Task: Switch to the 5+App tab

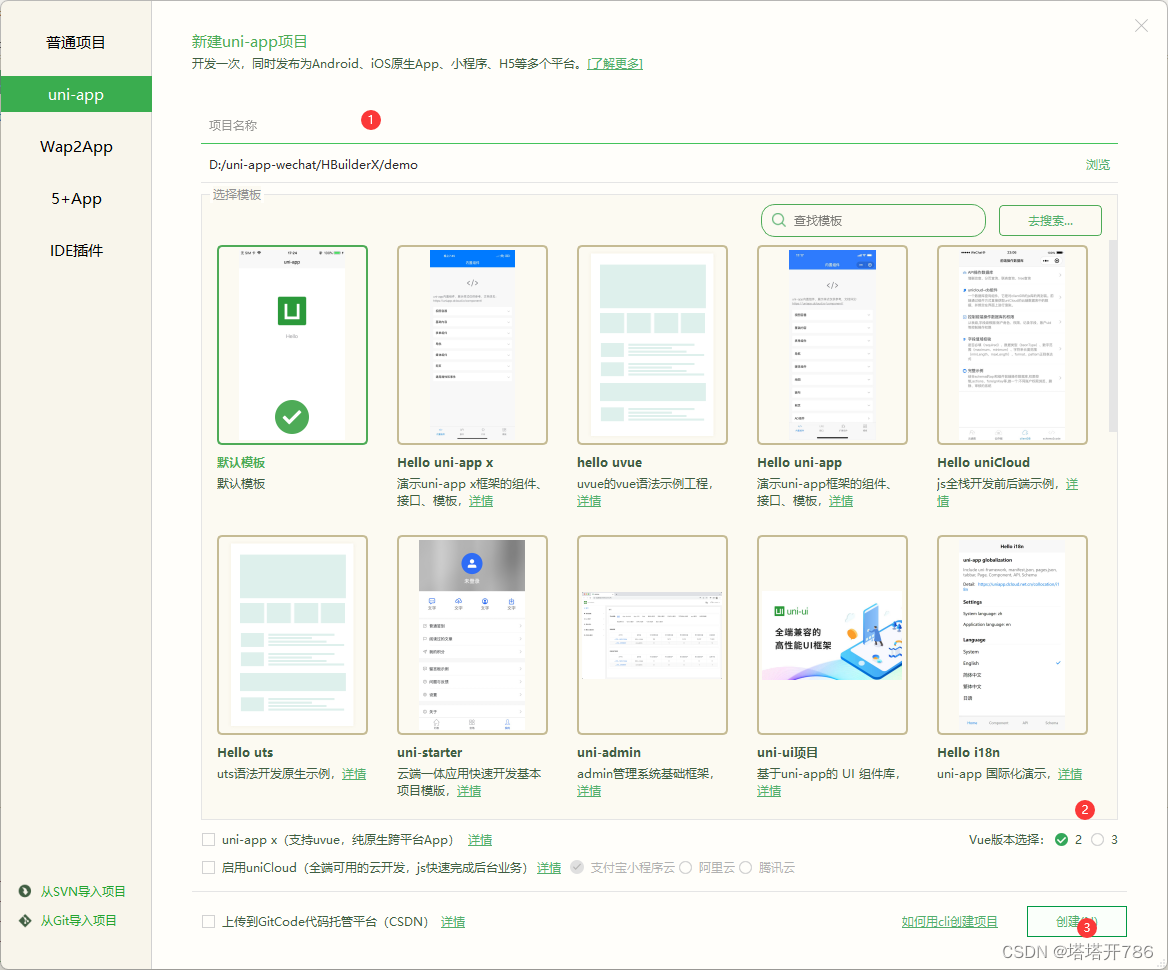Action: tap(75, 198)
